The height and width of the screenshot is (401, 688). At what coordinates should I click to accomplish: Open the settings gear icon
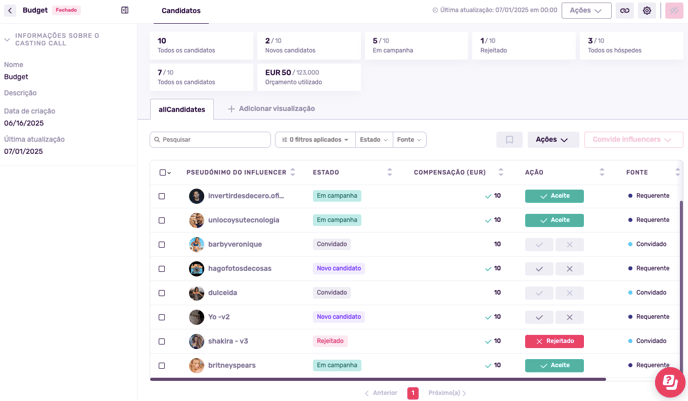[x=647, y=11]
